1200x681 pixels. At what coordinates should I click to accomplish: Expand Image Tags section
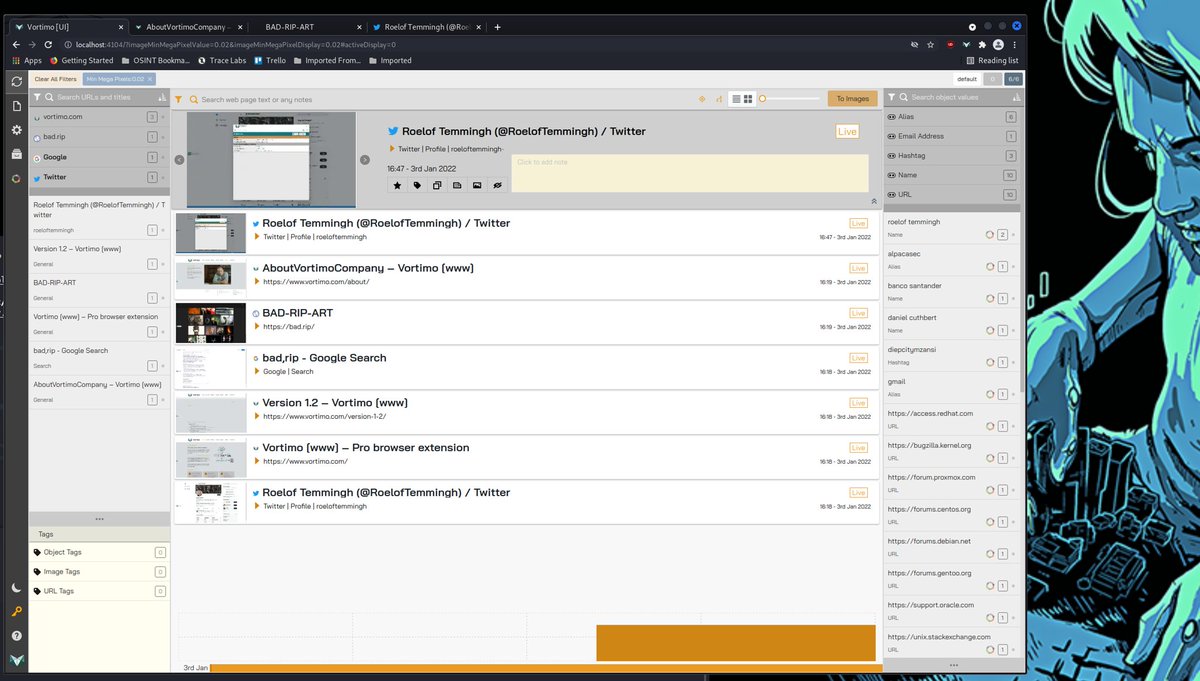[99, 572]
